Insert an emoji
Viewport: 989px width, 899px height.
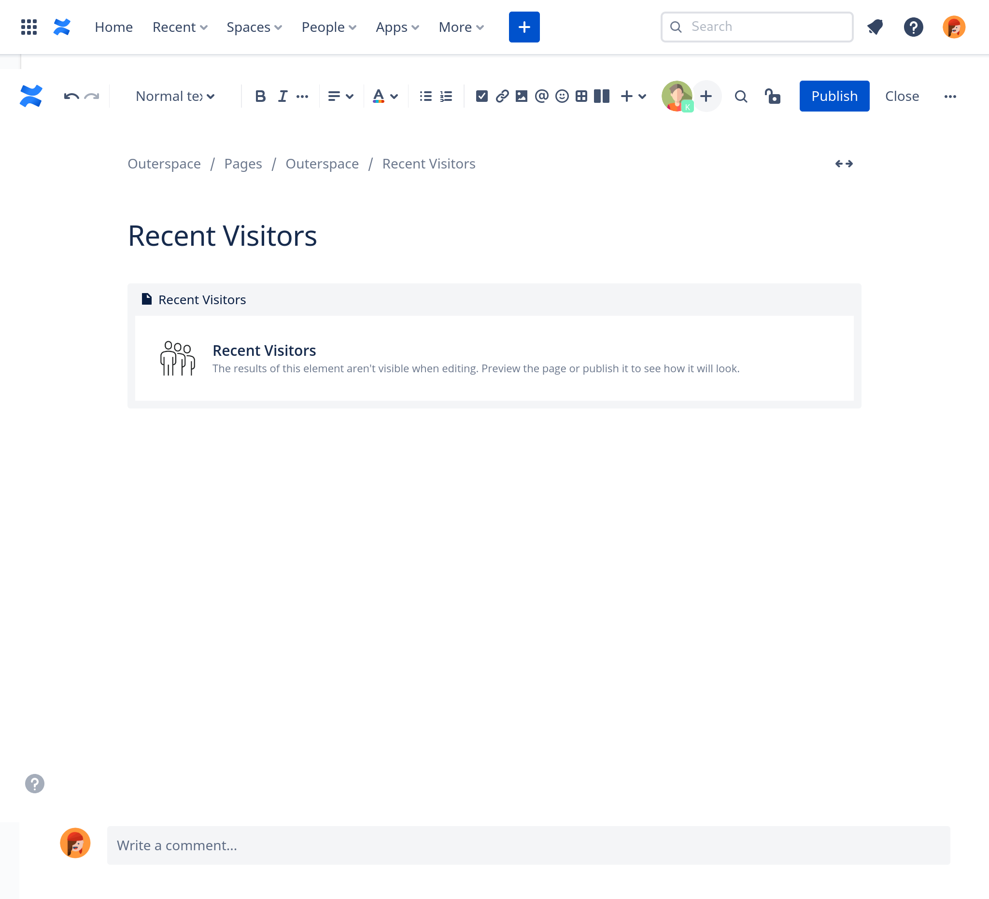(562, 96)
